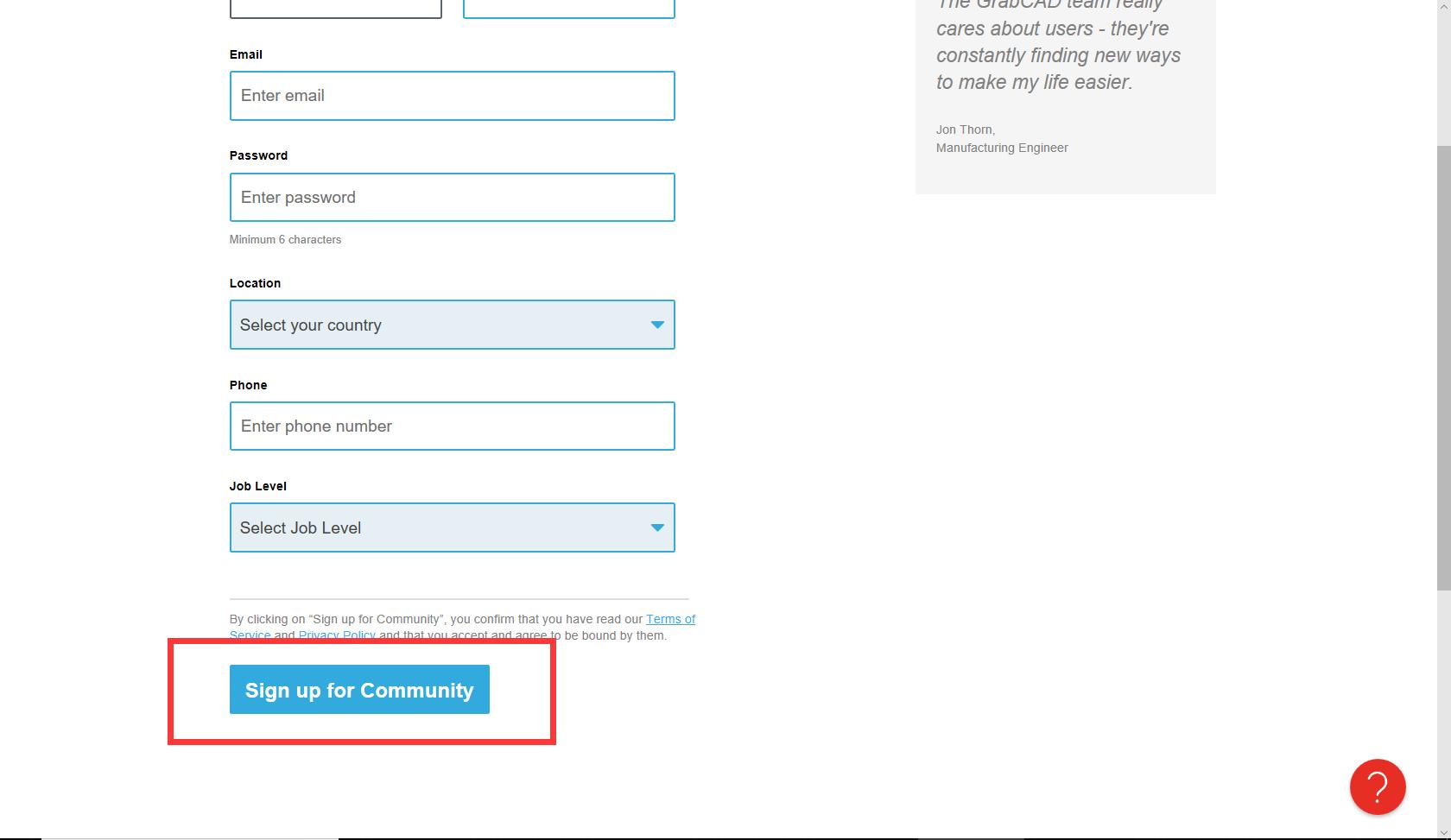The image size is (1451, 840).
Task: Click the Sign up for Community button
Action: (359, 690)
